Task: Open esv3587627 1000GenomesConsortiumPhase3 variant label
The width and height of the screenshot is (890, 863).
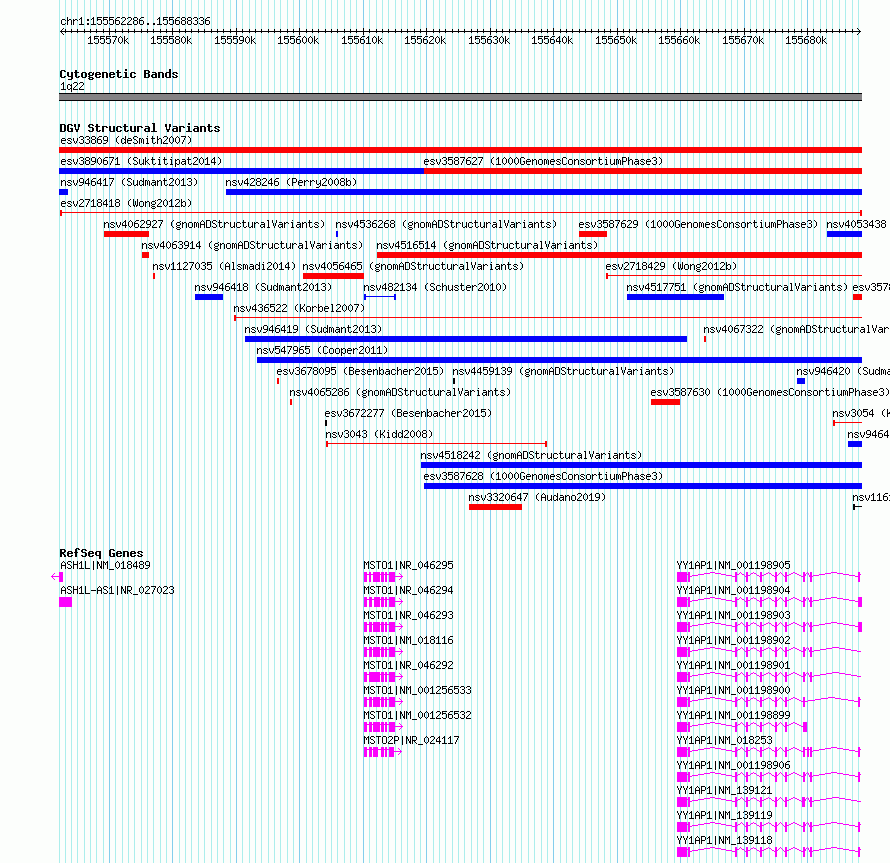Action: tap(543, 161)
